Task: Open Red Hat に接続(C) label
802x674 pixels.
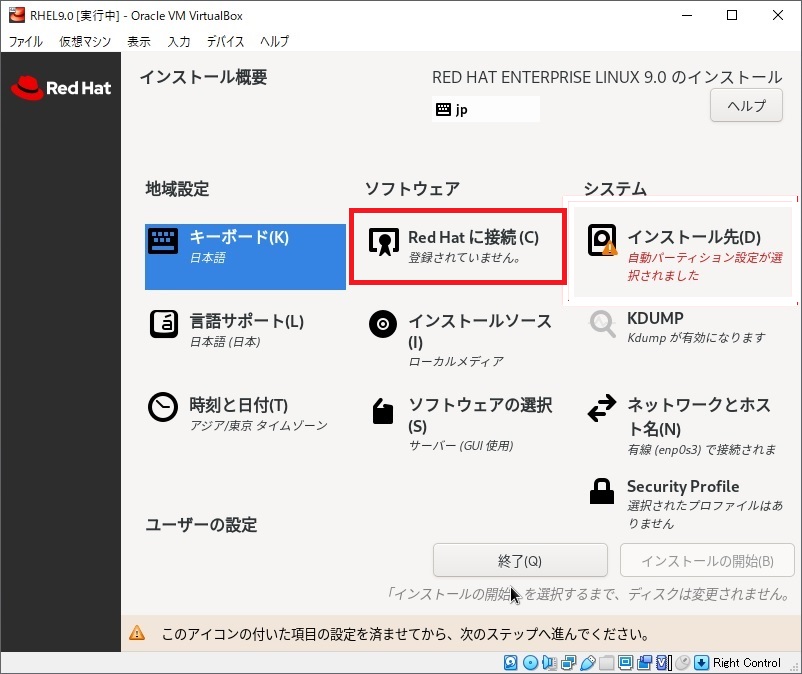Action: pos(473,237)
